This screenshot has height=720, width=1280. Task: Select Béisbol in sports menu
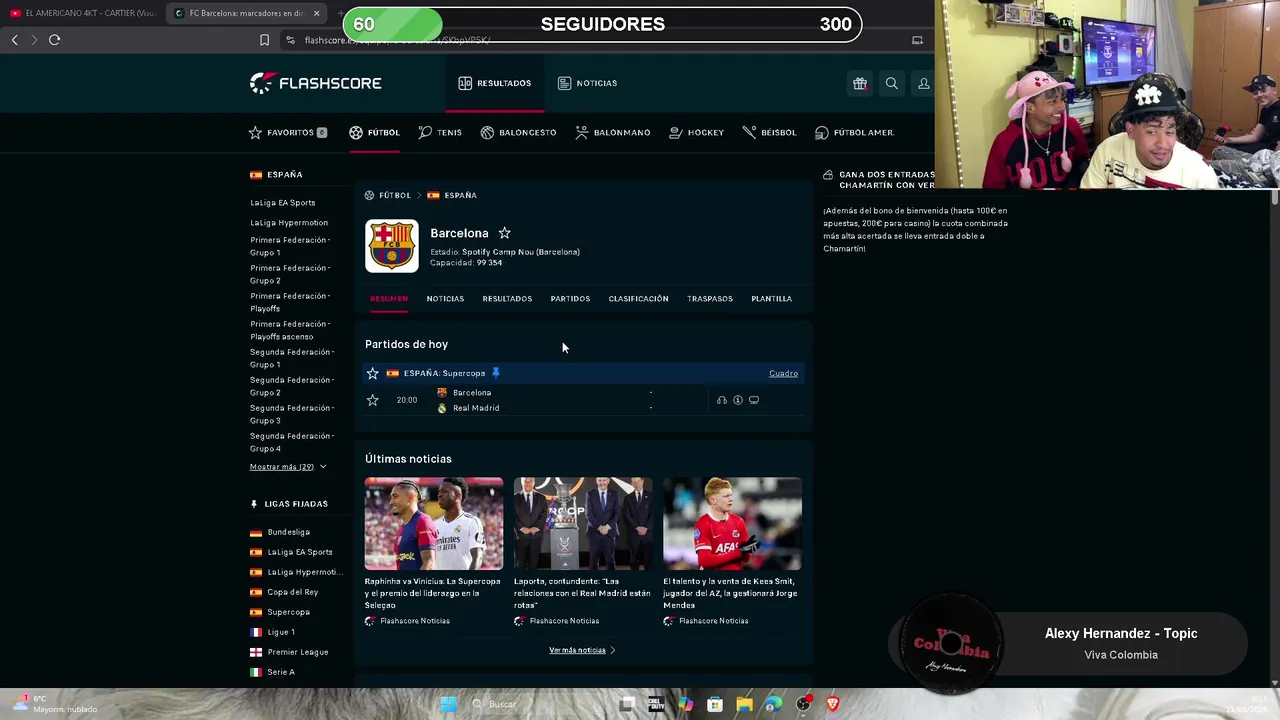(769, 132)
